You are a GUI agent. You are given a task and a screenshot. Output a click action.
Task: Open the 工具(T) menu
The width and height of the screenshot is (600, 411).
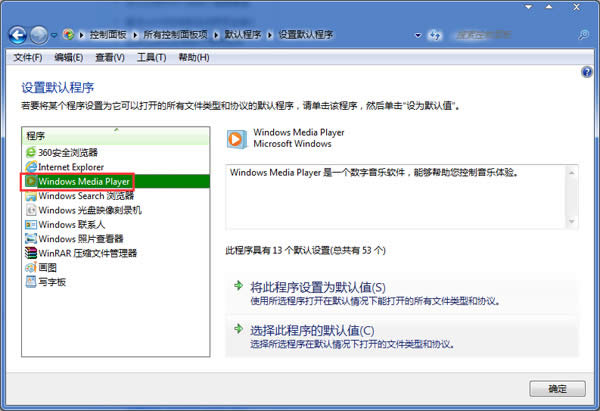tap(152, 57)
